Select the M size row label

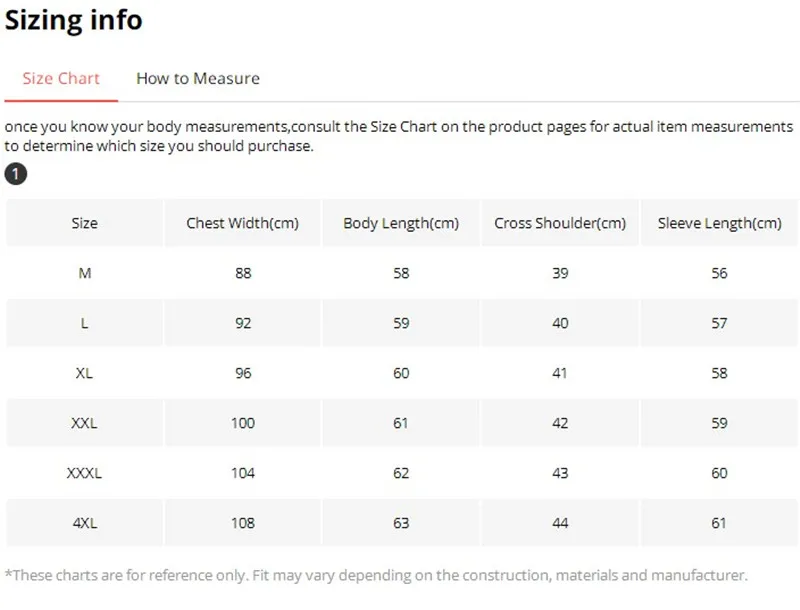point(84,273)
